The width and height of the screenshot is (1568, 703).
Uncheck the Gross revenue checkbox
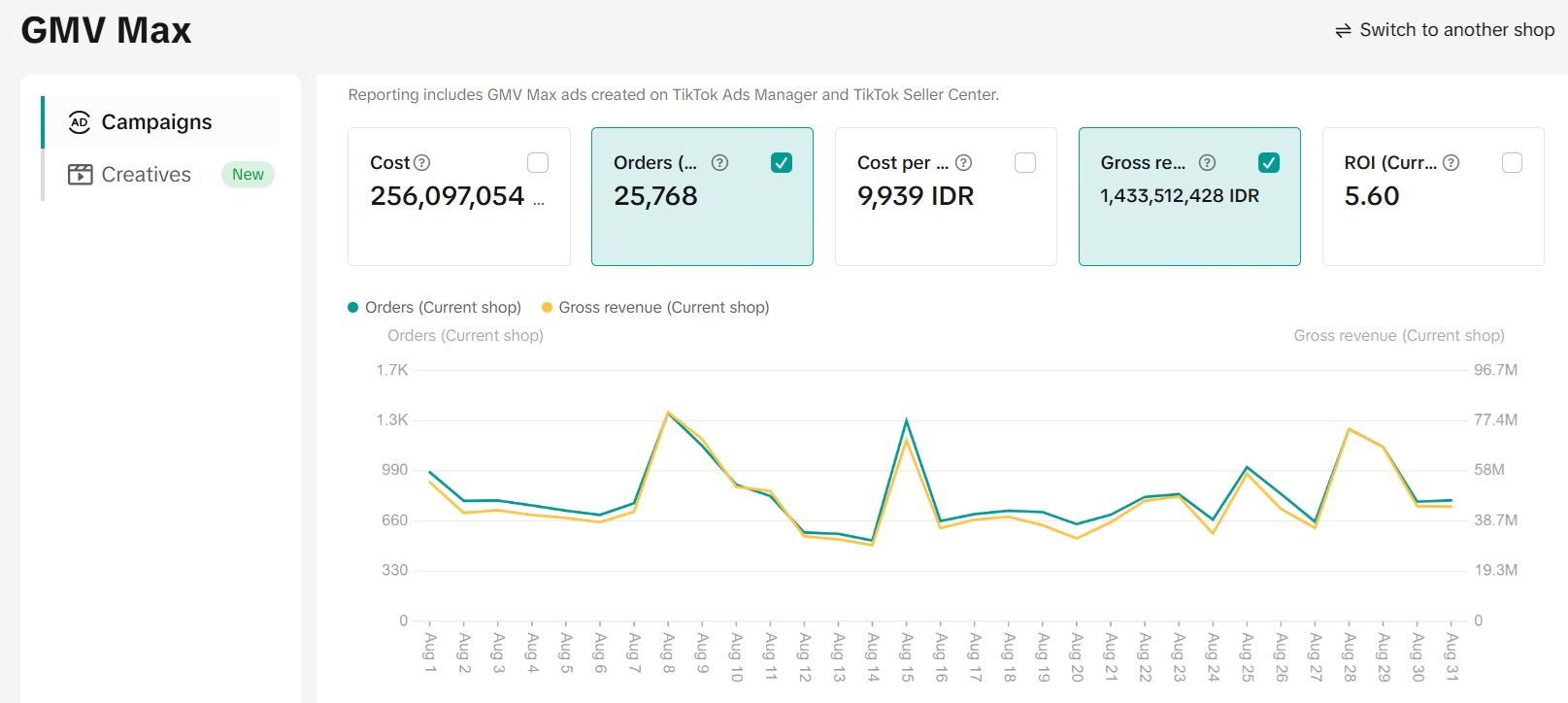pos(1269,163)
